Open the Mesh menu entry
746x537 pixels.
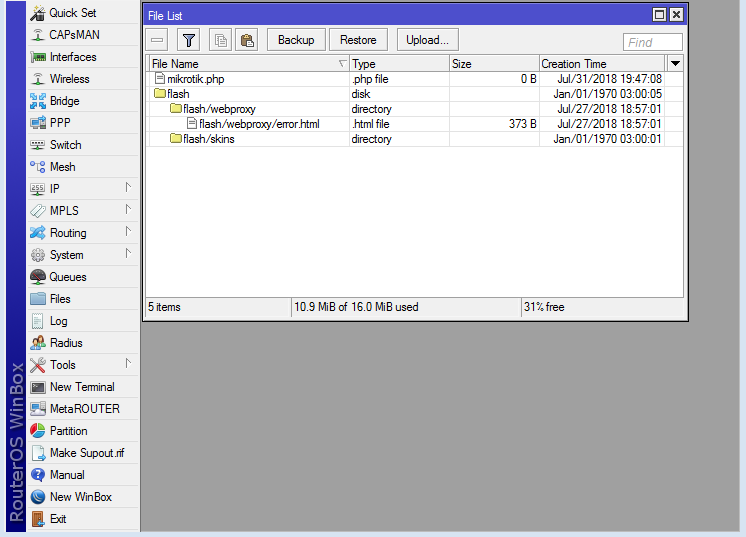83,167
